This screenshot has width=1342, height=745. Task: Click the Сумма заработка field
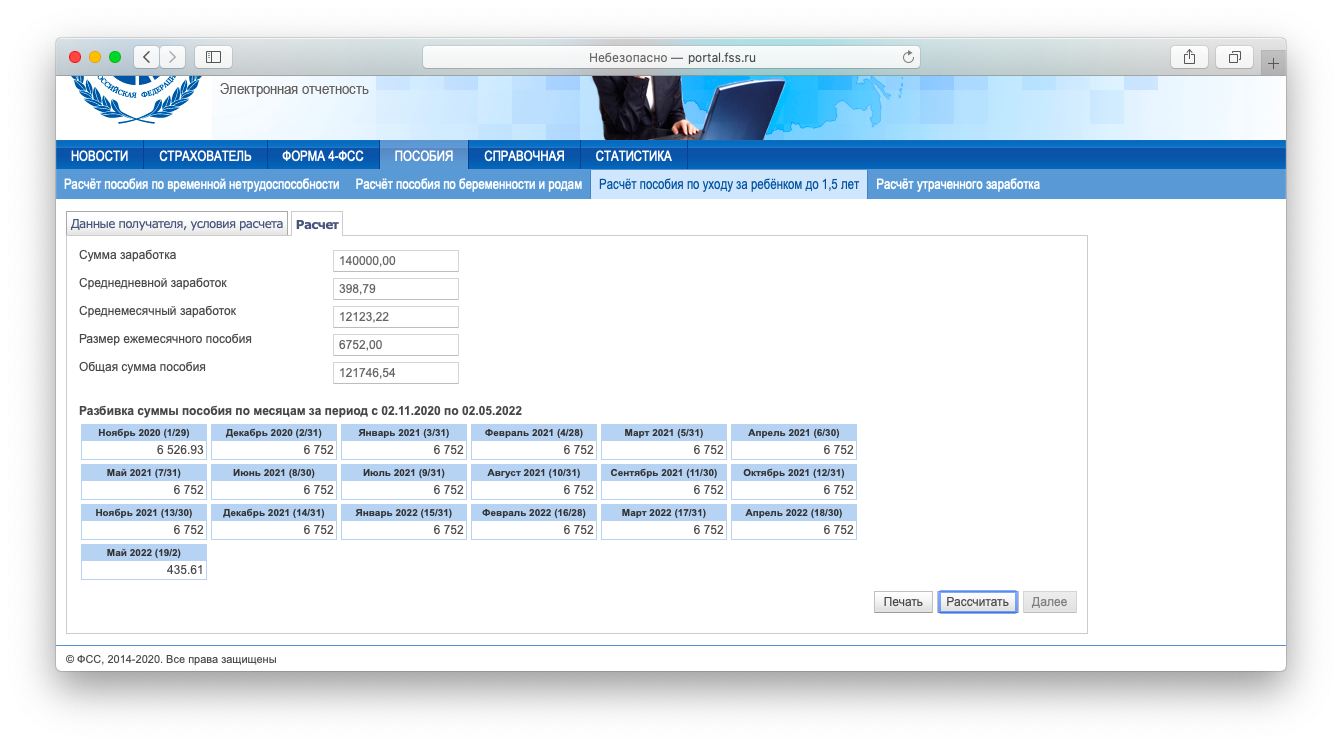(395, 261)
